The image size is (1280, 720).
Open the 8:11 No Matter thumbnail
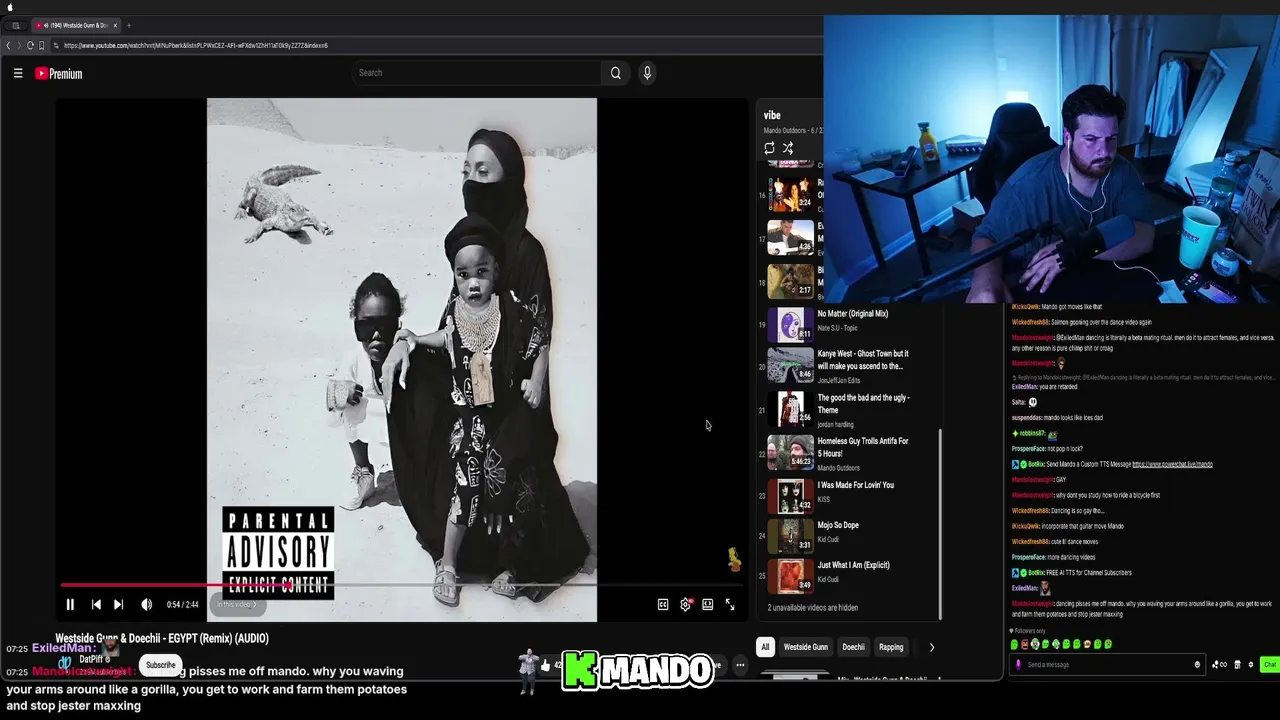[790, 325]
